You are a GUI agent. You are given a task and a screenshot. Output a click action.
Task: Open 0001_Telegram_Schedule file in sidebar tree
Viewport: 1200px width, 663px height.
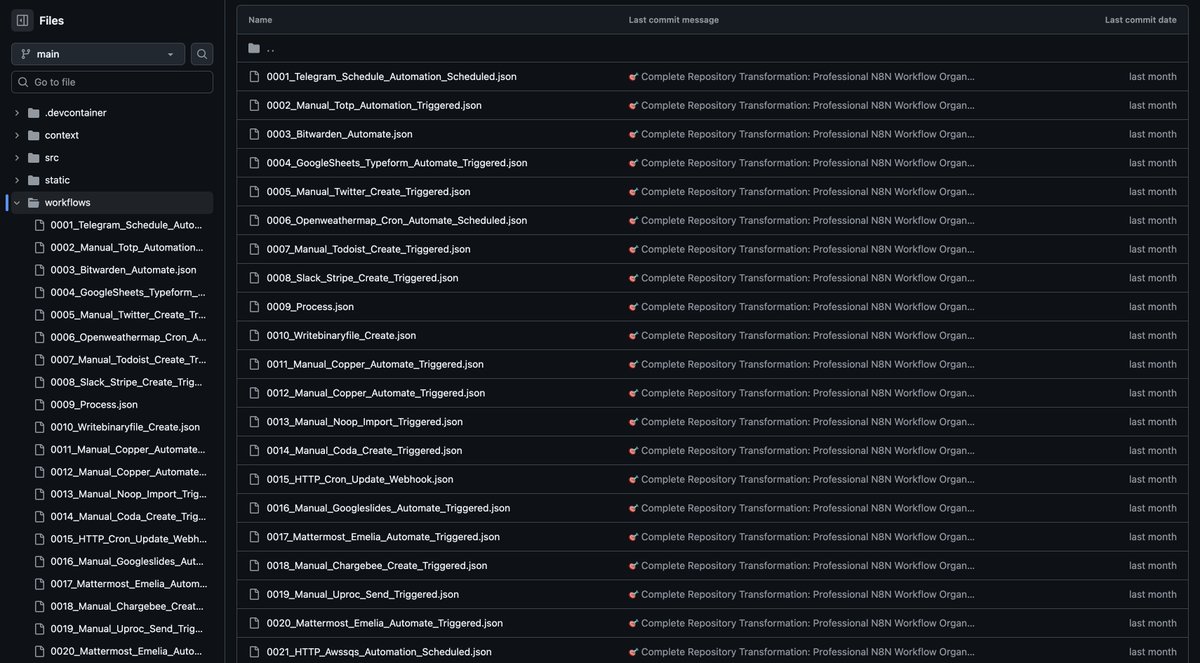(127, 225)
